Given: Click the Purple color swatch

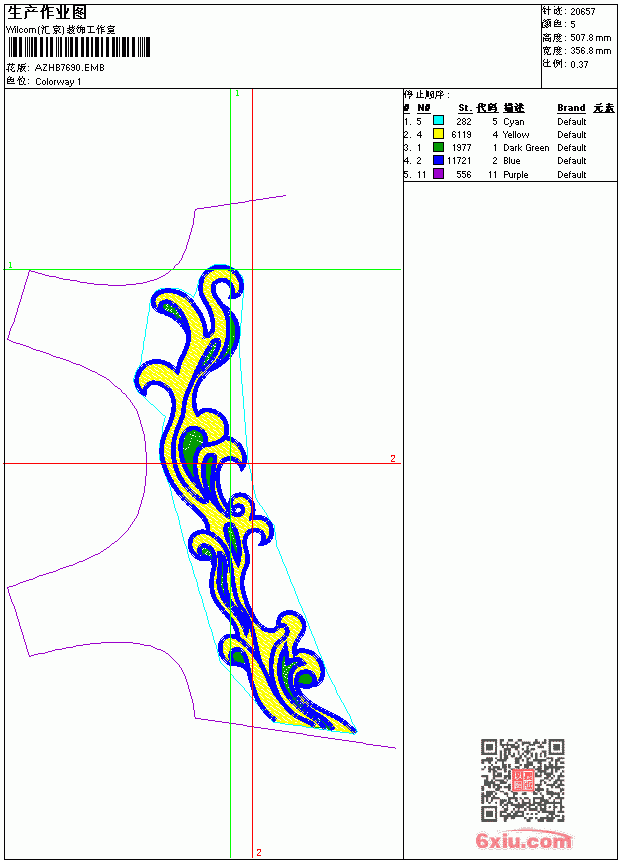Looking at the screenshot, I should click(438, 174).
